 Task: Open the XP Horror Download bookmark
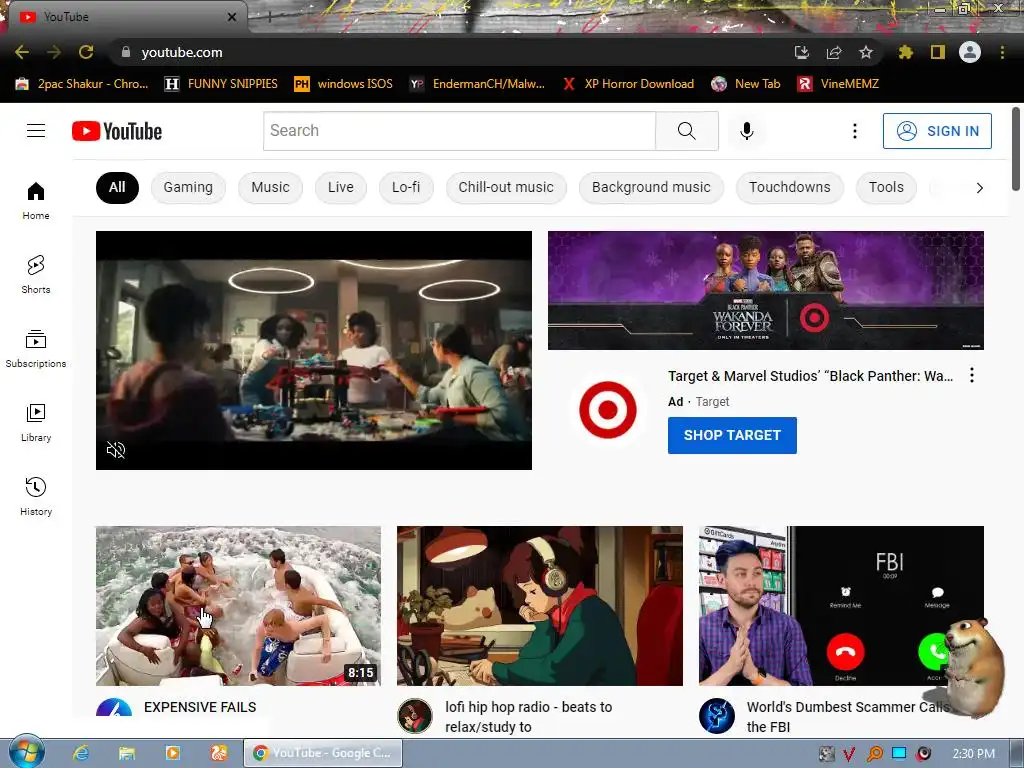coord(628,84)
